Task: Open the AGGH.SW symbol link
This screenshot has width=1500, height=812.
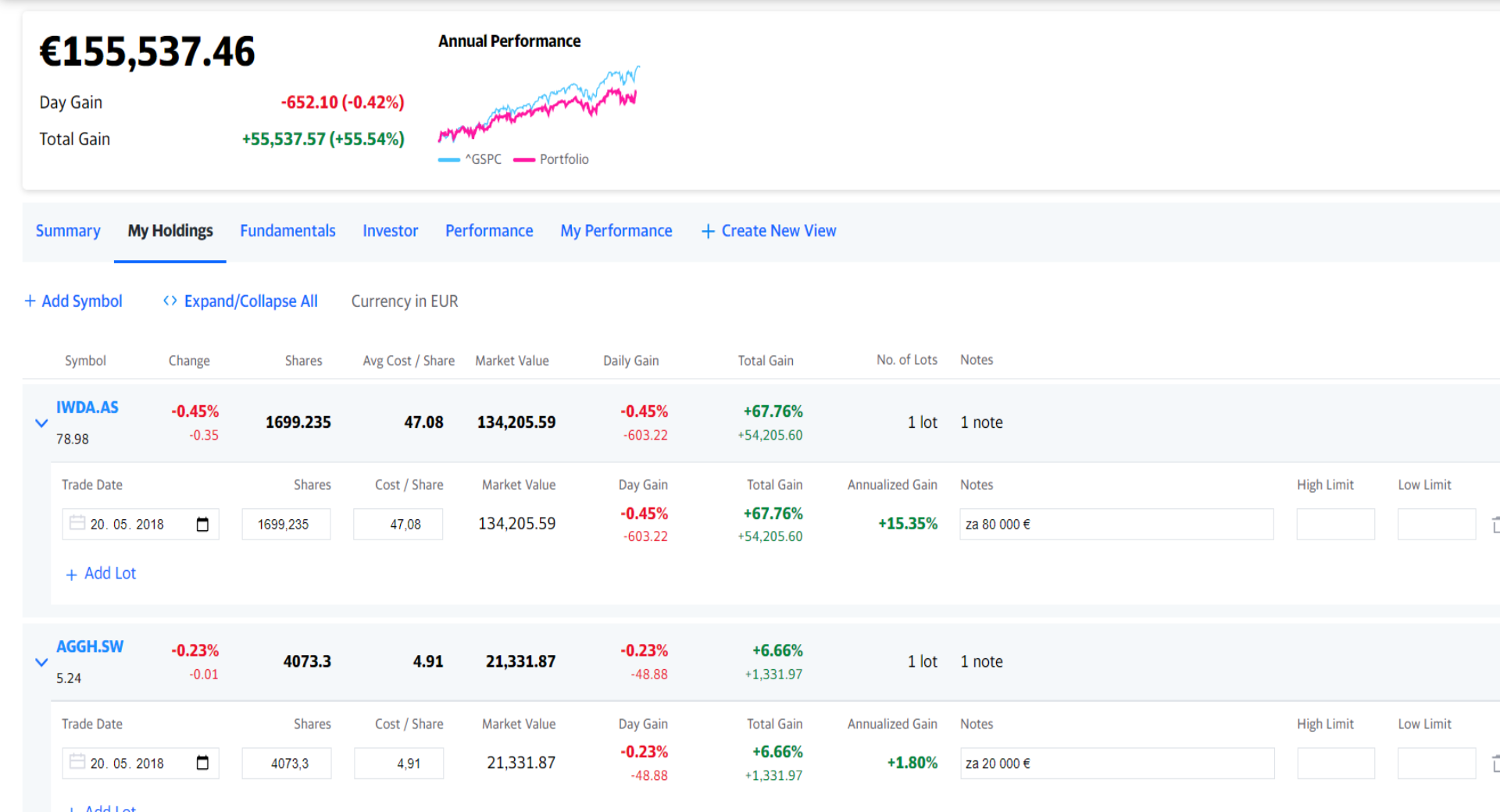Action: coord(90,646)
